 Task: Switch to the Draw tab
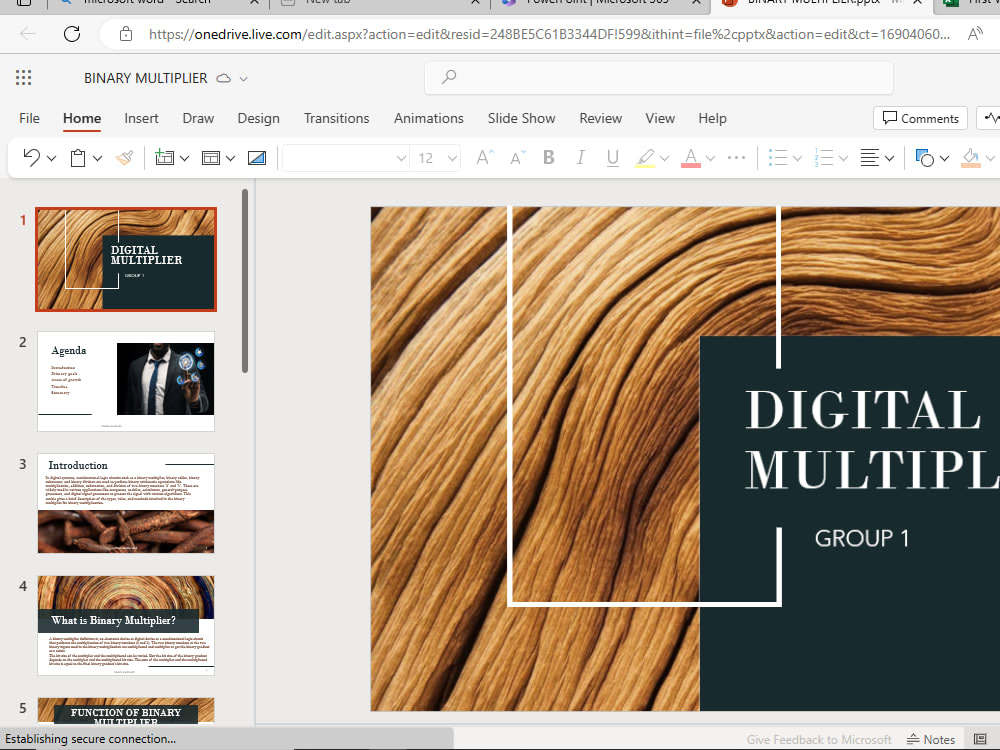point(198,118)
